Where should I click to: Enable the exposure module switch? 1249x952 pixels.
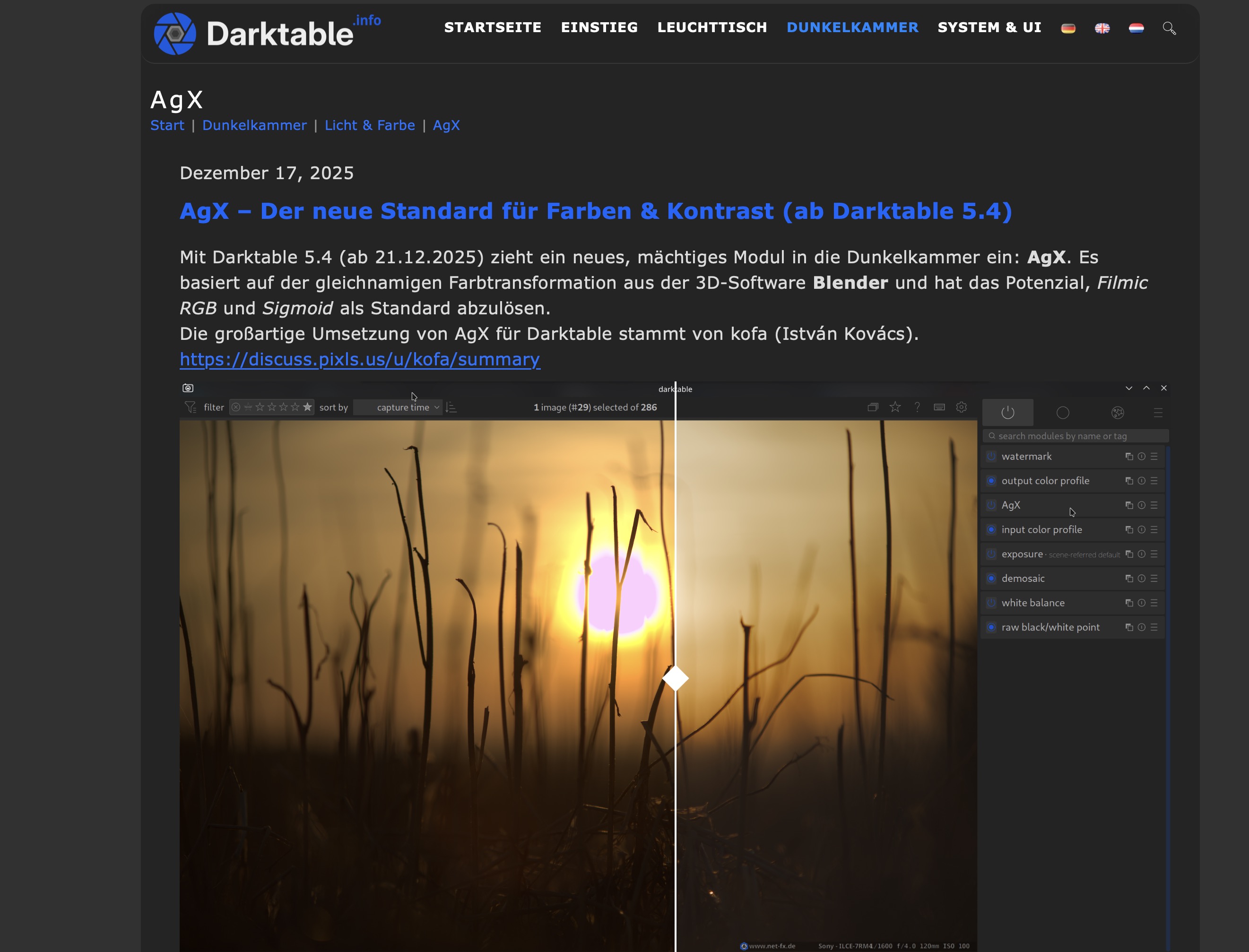[990, 554]
